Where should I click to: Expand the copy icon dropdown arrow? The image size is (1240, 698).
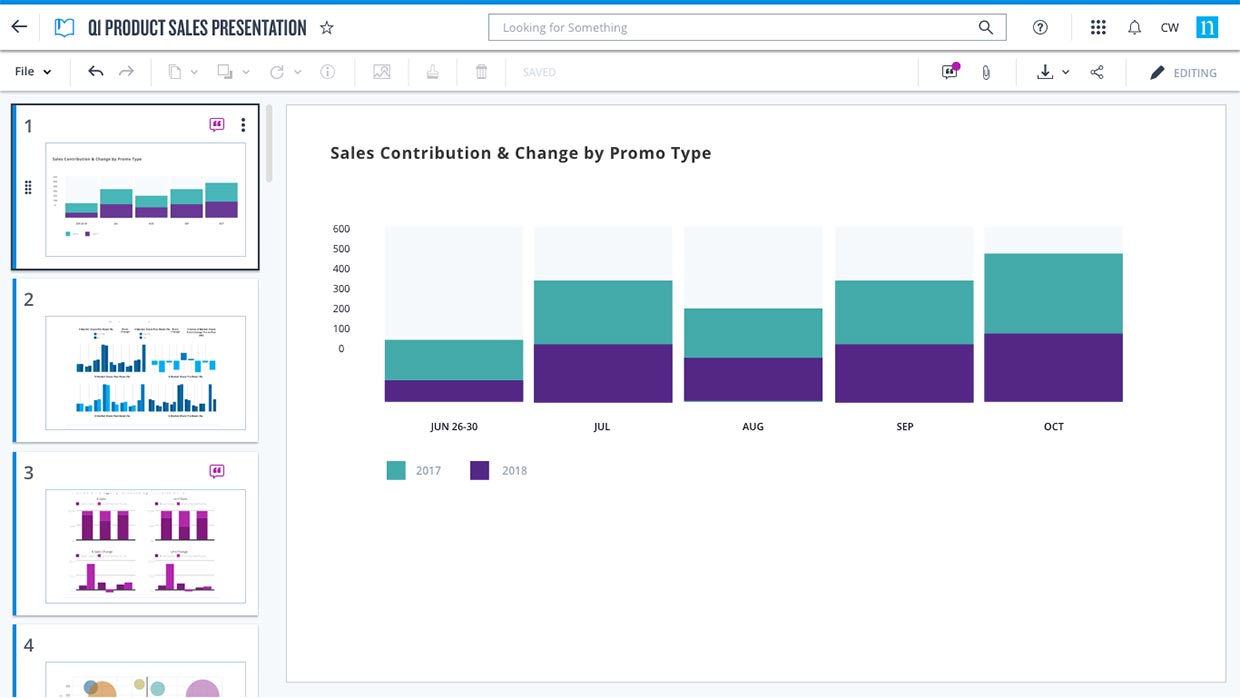pos(194,72)
